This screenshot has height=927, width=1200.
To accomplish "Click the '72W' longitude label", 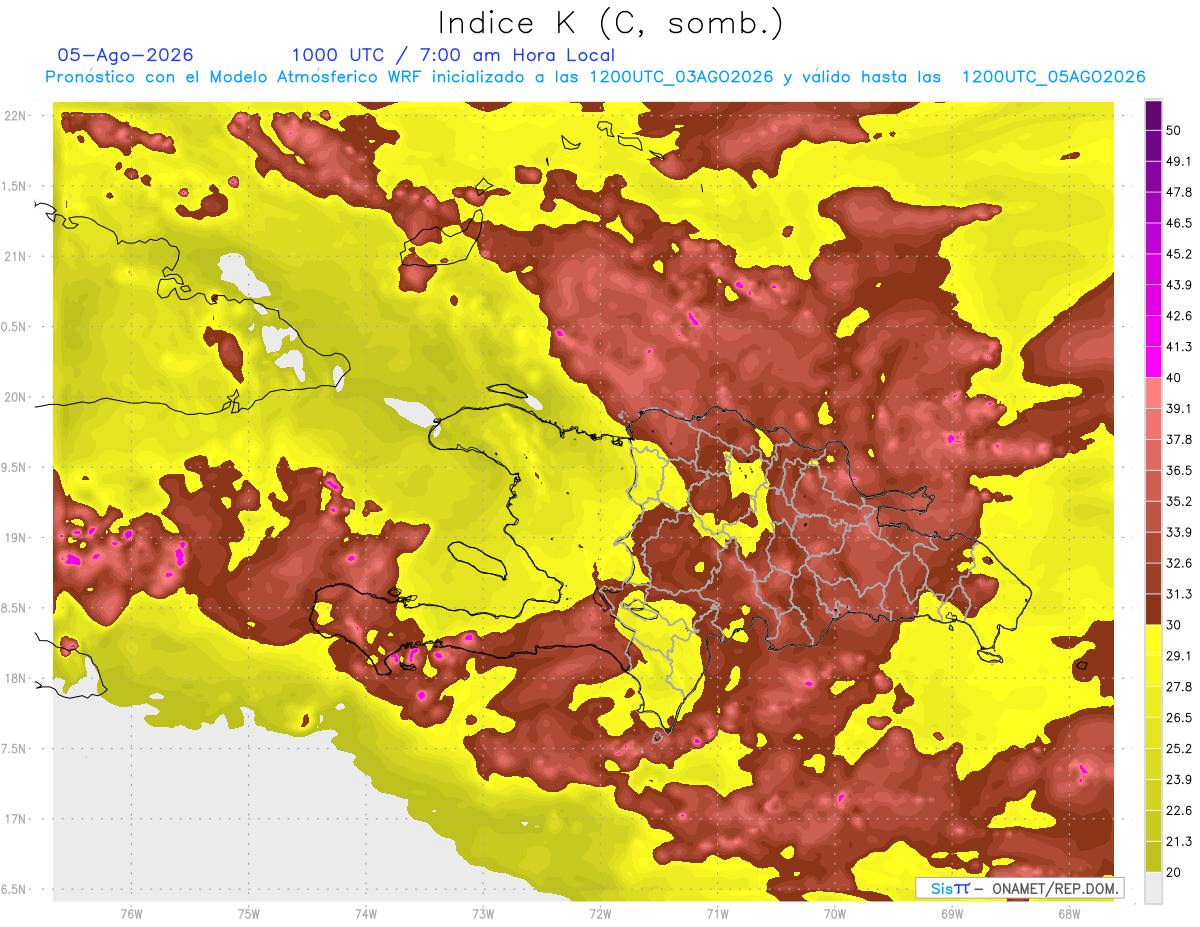I will (600, 914).
